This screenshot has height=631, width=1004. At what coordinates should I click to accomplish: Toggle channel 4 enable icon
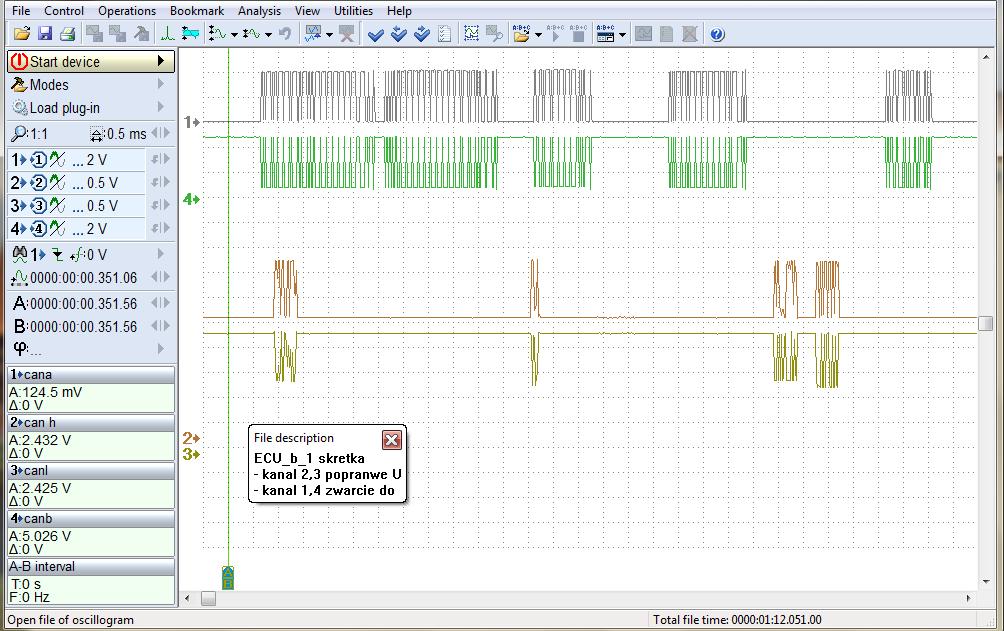coord(38,229)
